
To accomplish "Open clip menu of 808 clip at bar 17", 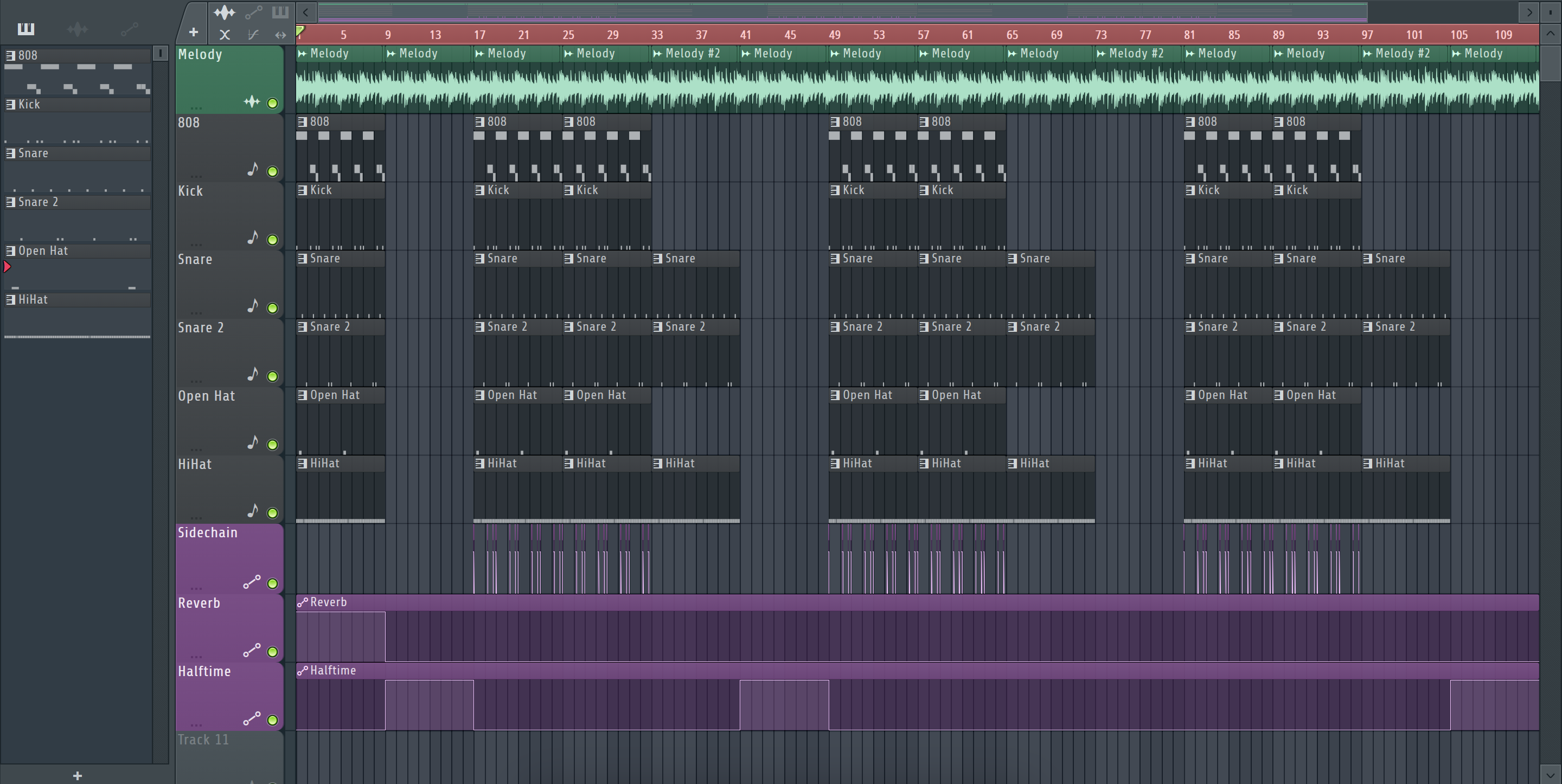I will coord(479,122).
